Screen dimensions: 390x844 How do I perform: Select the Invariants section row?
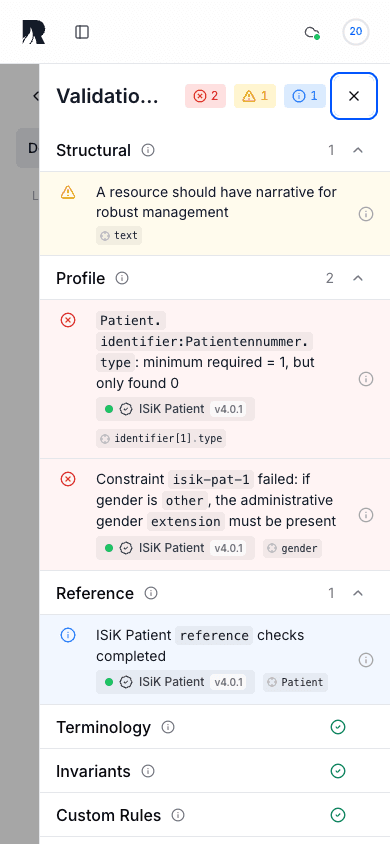(x=215, y=771)
